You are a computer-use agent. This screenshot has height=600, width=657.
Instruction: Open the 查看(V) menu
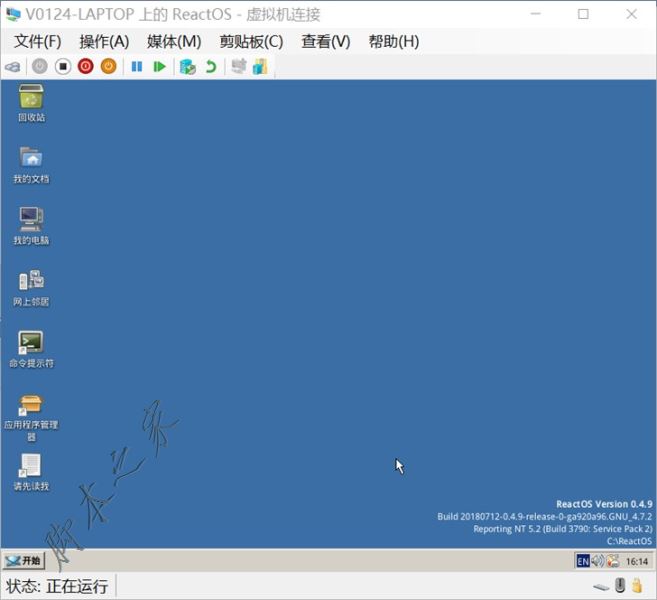[x=326, y=41]
